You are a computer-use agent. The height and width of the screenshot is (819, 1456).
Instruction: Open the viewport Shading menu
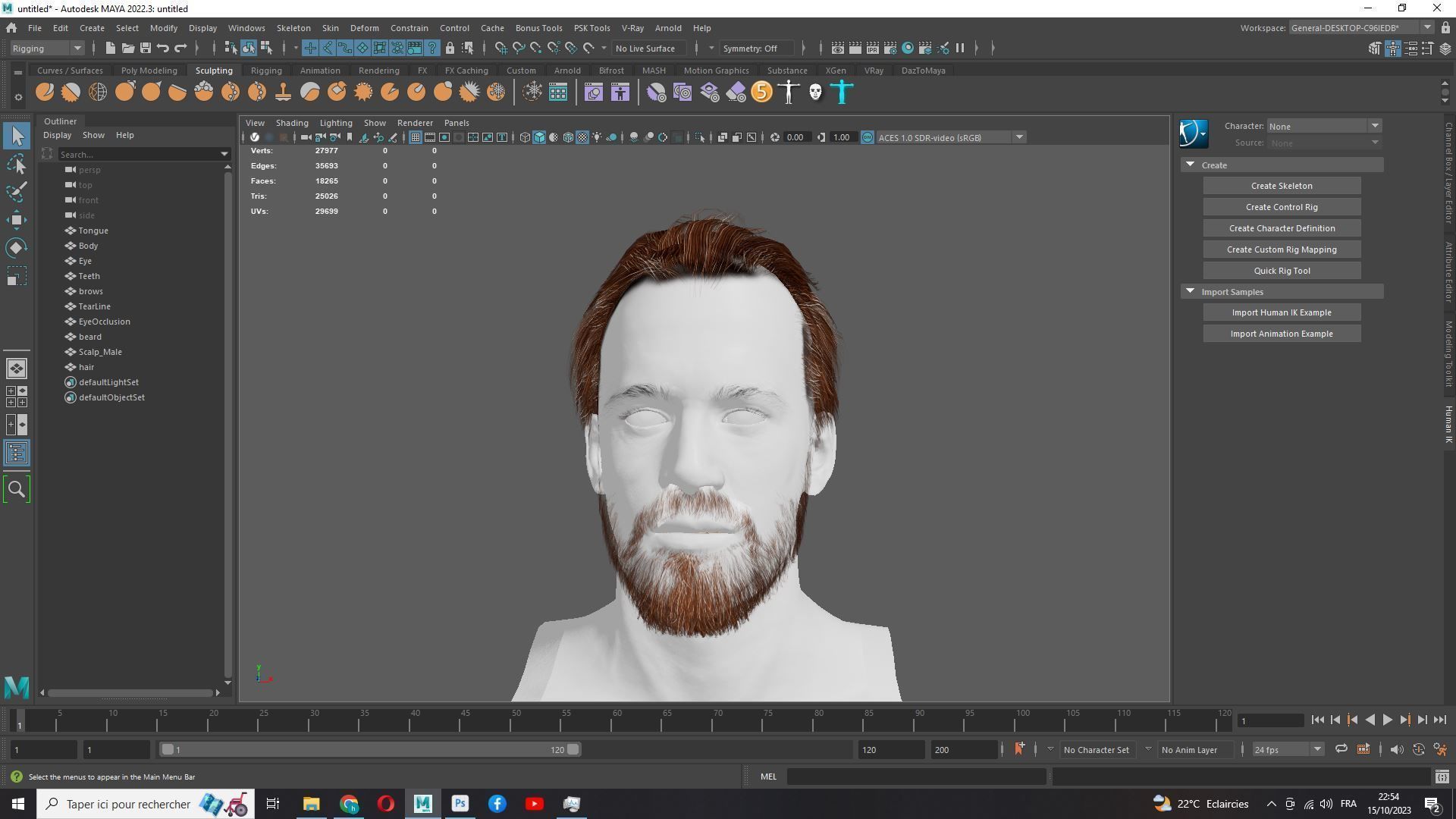(292, 123)
